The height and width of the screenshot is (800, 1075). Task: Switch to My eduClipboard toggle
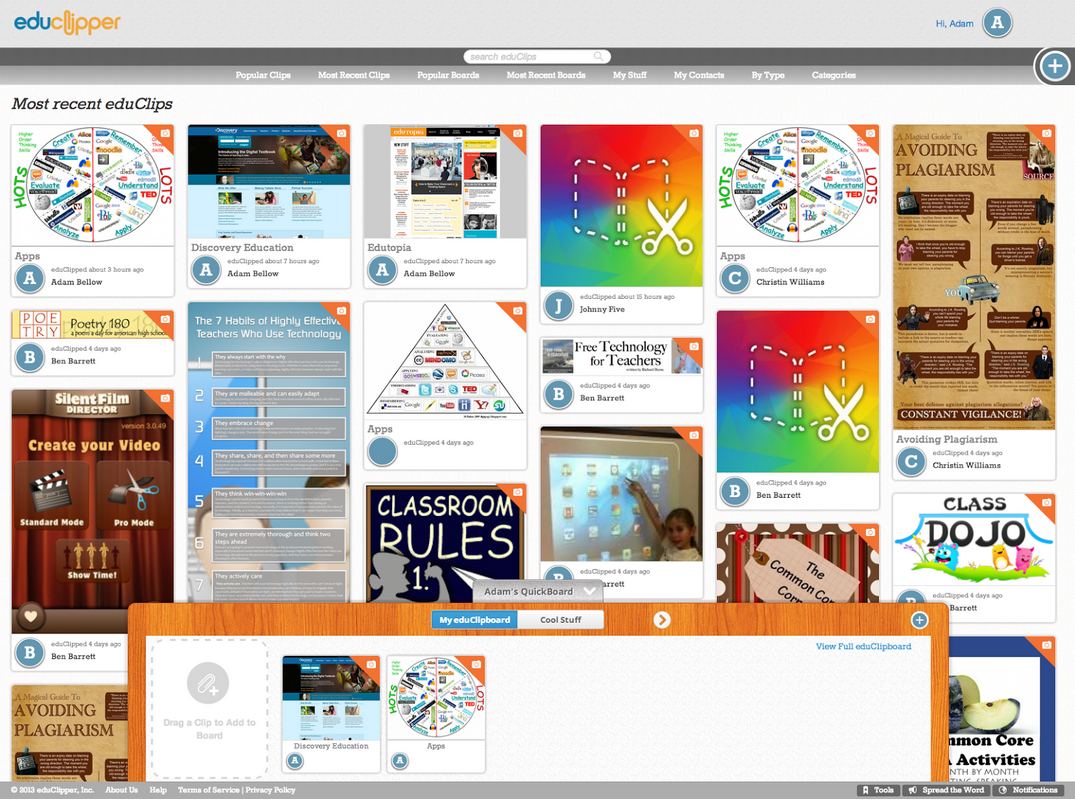[x=475, y=620]
